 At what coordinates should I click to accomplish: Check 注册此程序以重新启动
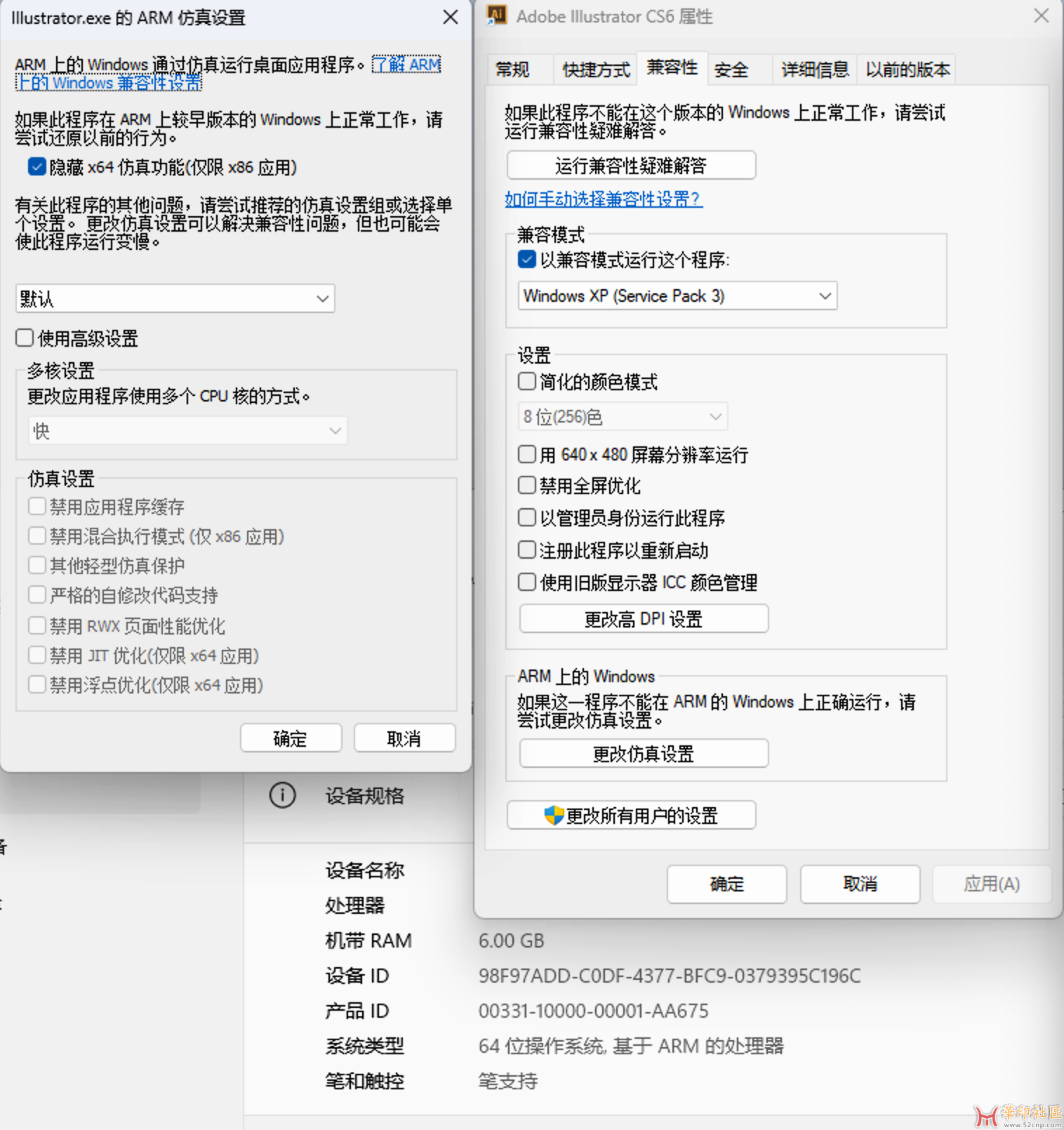click(x=527, y=550)
